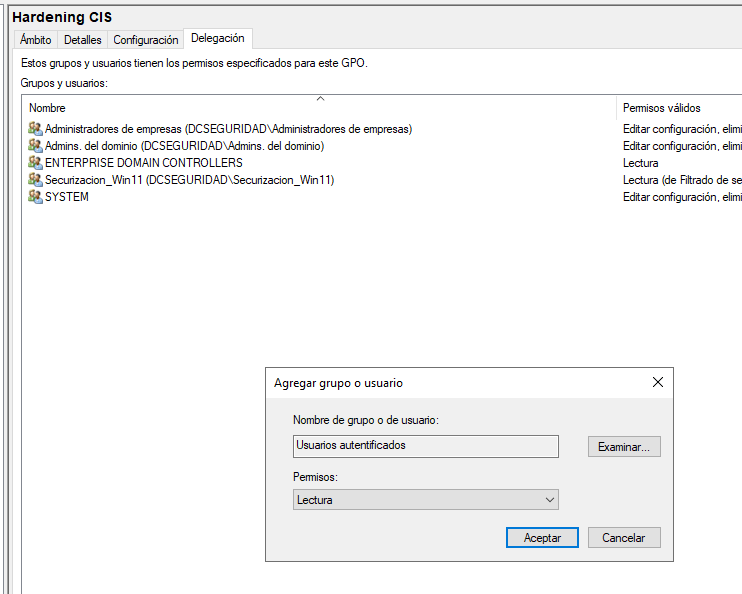Select the Administradores de empresas row text
Image resolution: width=742 pixels, height=594 pixels.
228,129
